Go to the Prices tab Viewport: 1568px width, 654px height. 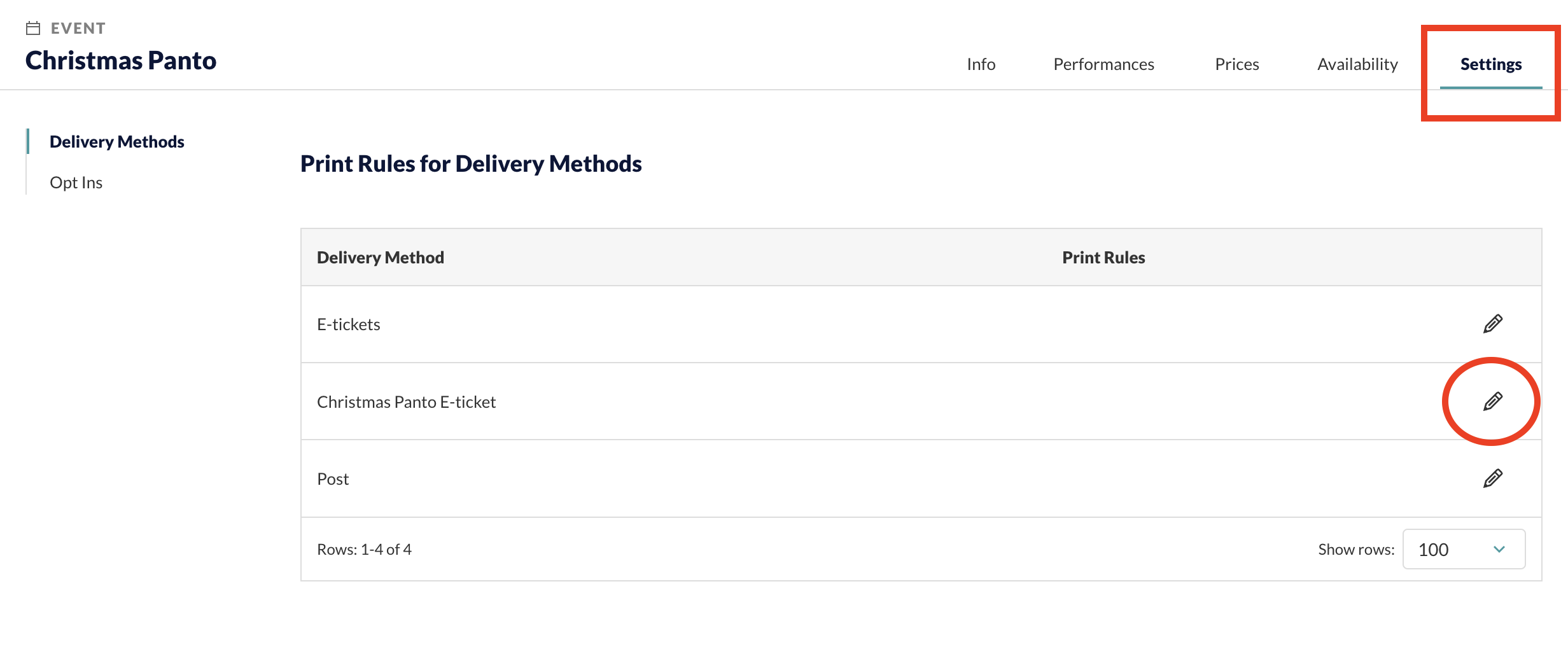click(1236, 64)
